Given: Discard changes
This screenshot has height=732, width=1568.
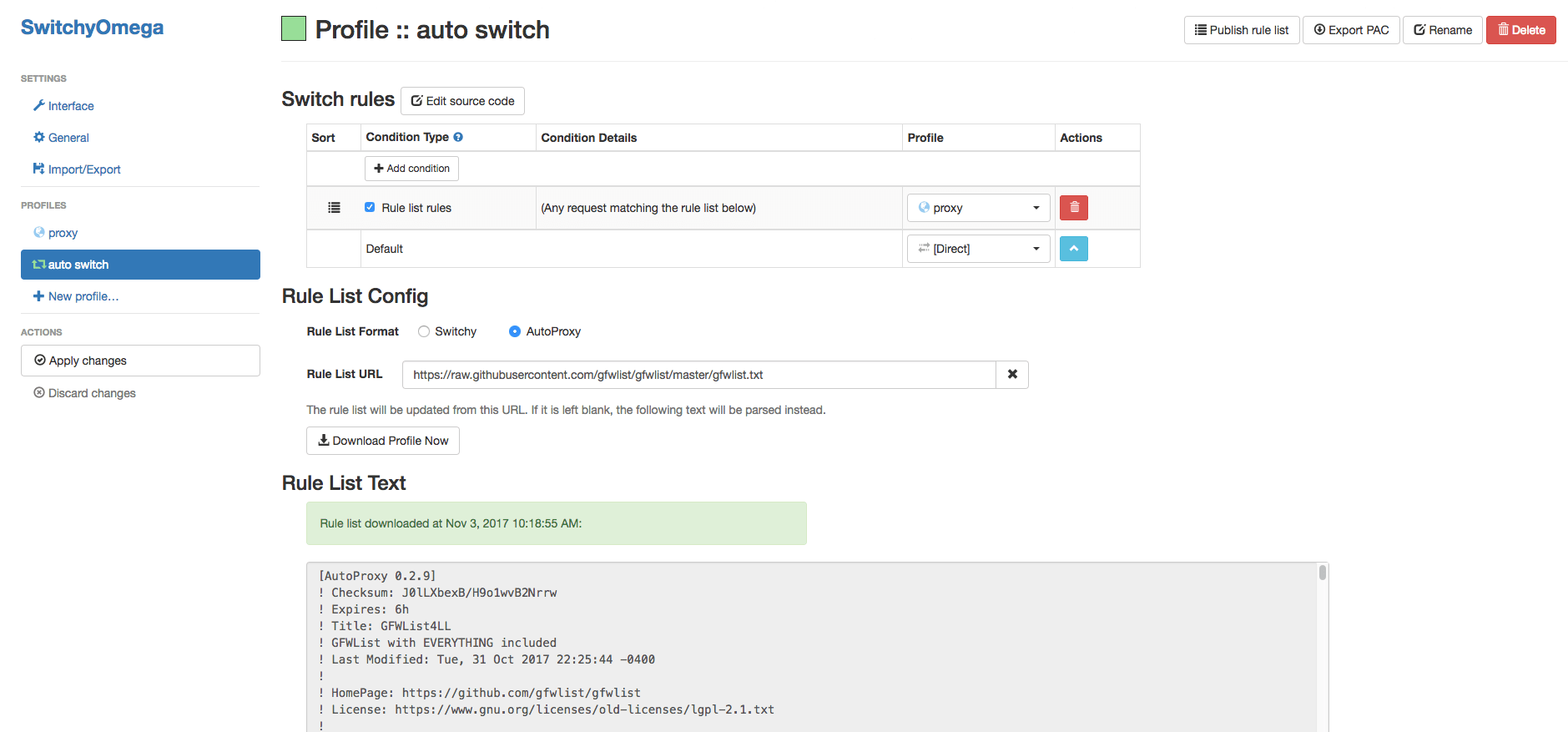Looking at the screenshot, I should coord(84,393).
